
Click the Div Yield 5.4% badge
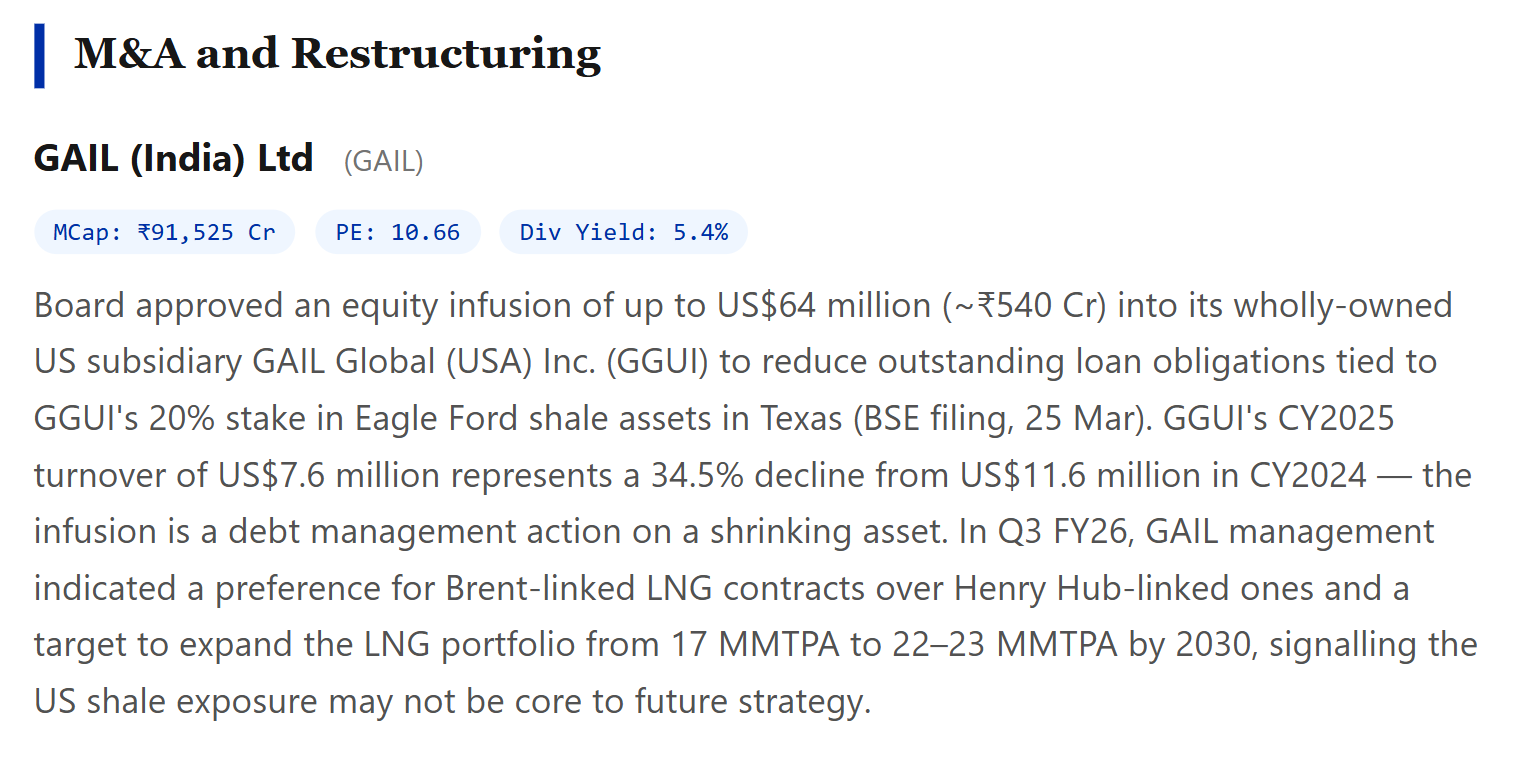pyautogui.click(x=623, y=233)
